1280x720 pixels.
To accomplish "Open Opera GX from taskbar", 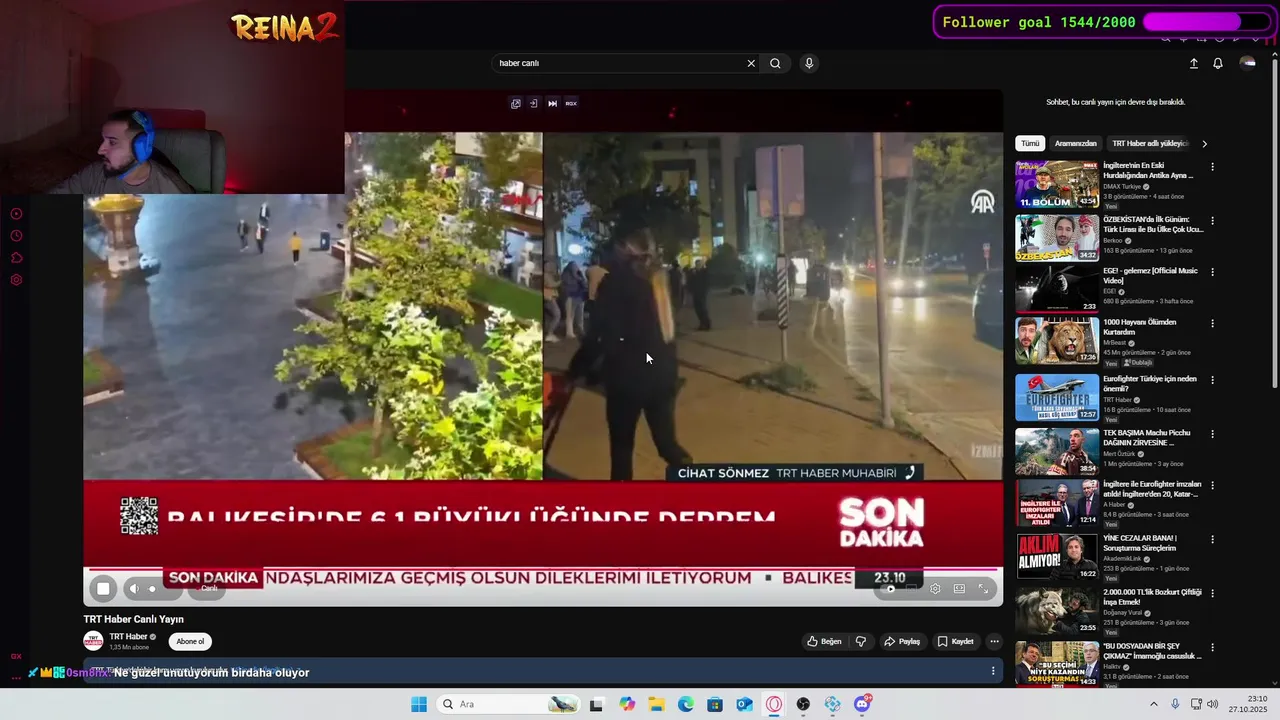I will click(774, 704).
